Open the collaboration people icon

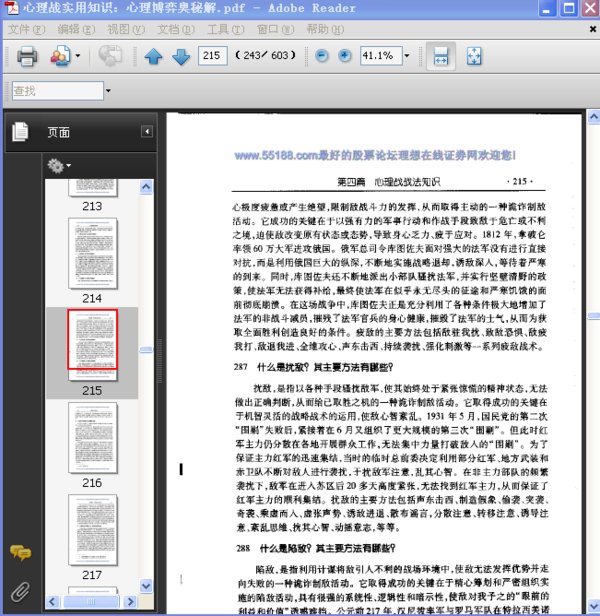61,56
